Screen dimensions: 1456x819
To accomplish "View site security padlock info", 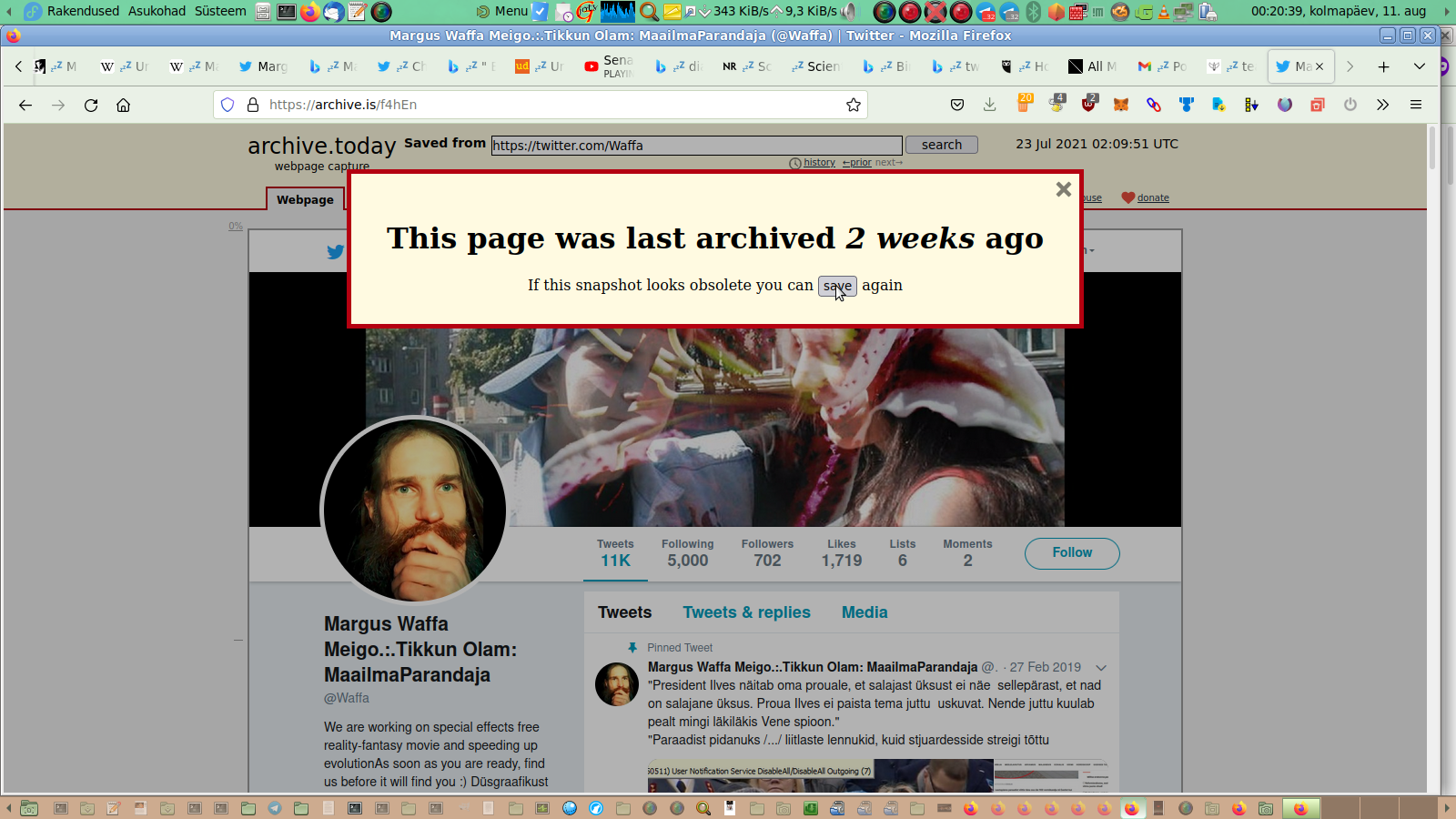I will [253, 105].
